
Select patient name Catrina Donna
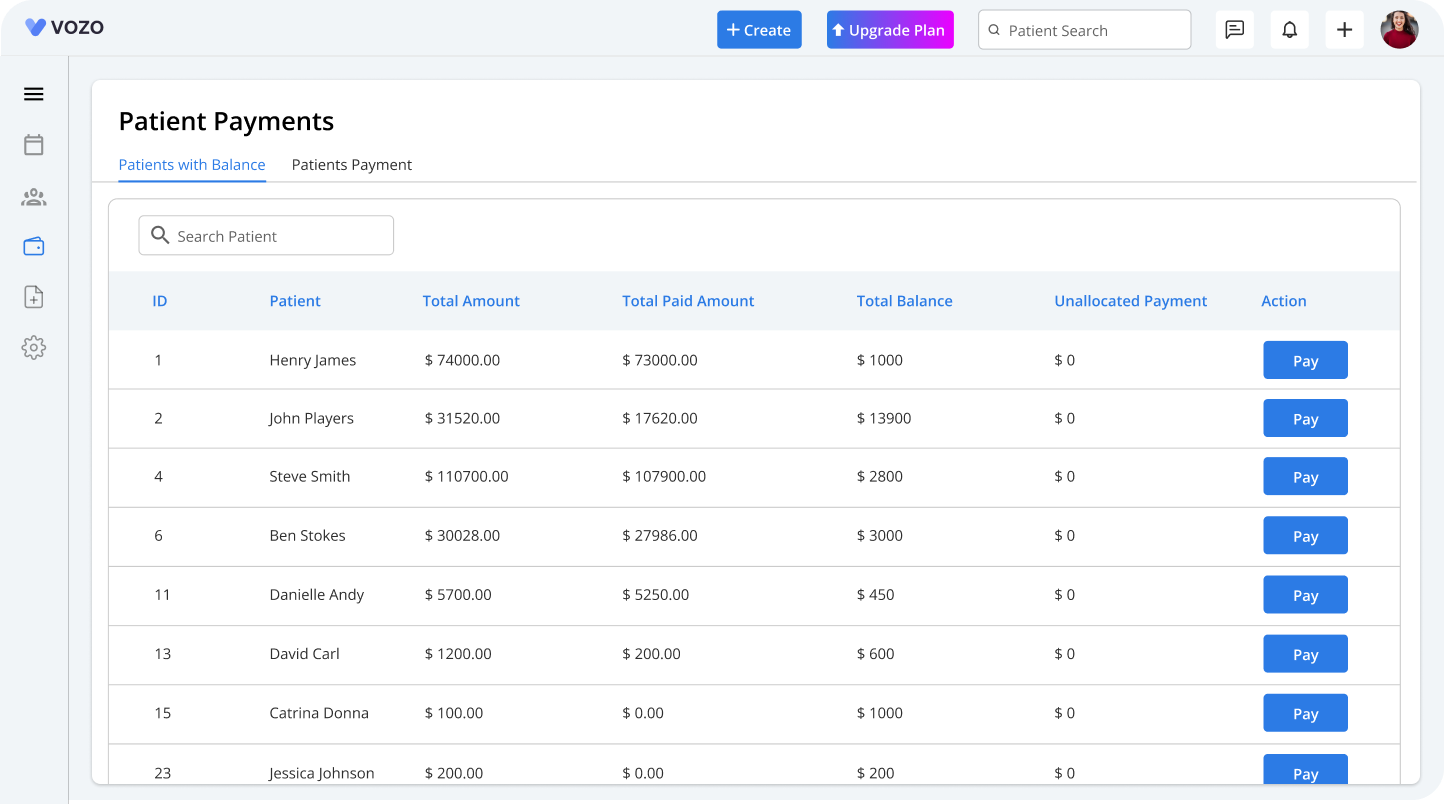tap(319, 713)
